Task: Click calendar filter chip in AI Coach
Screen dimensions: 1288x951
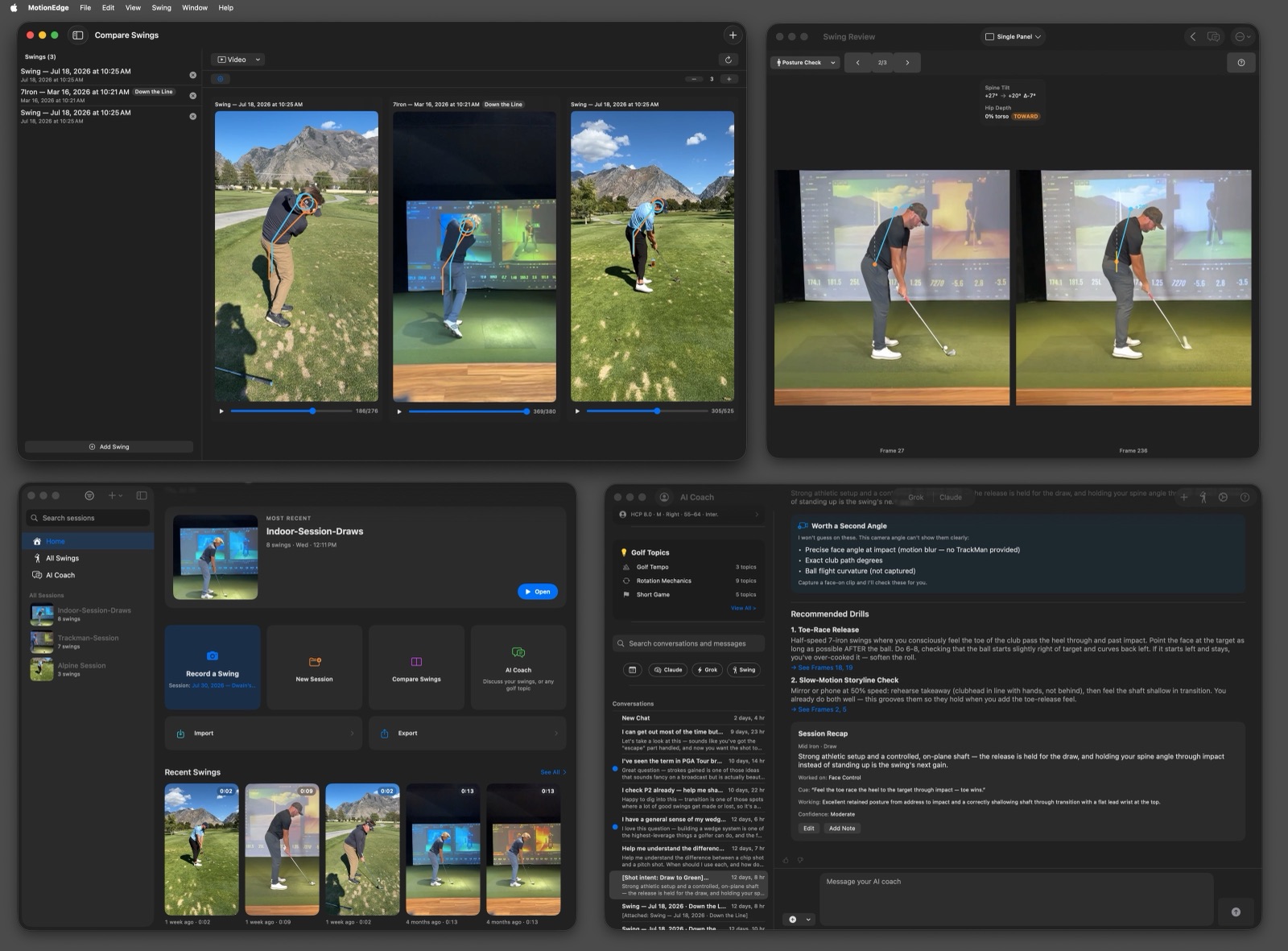Action: [x=633, y=670]
